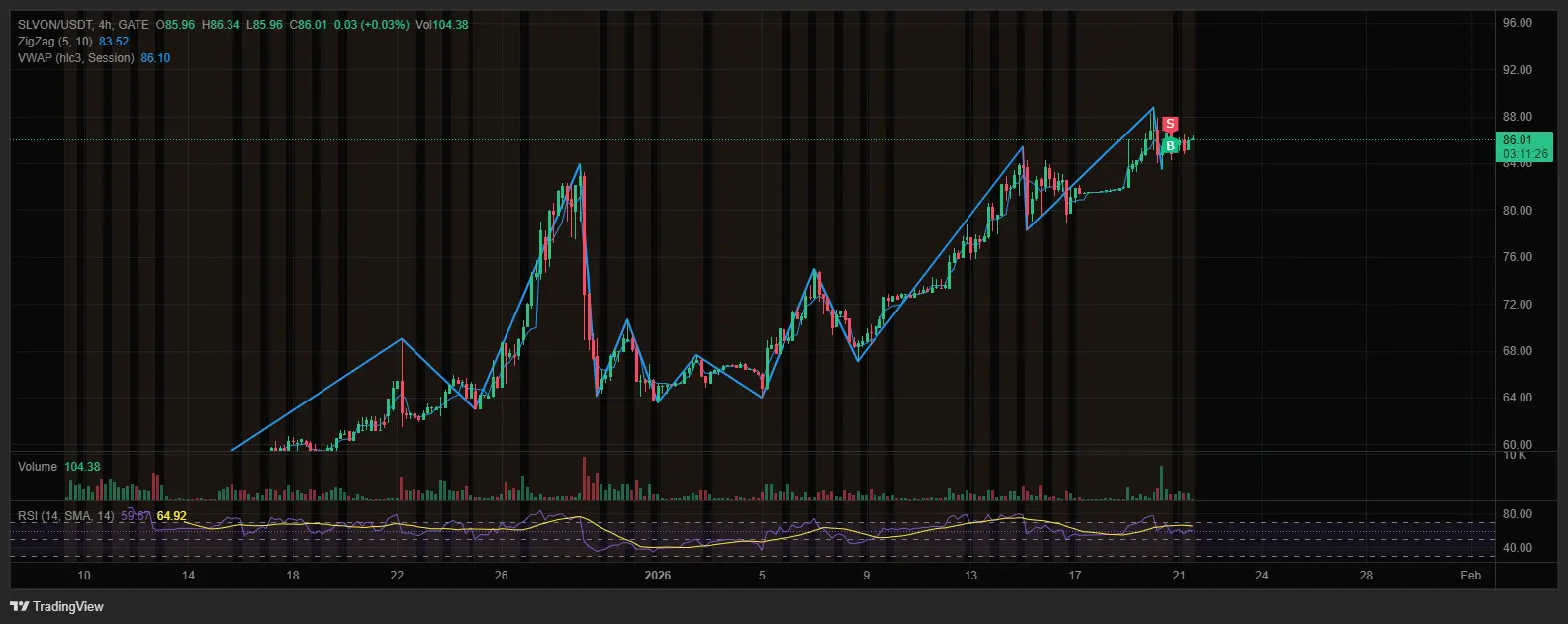This screenshot has height=624, width=1568.
Task: Click the close price C86.01 in header
Action: (x=308, y=25)
